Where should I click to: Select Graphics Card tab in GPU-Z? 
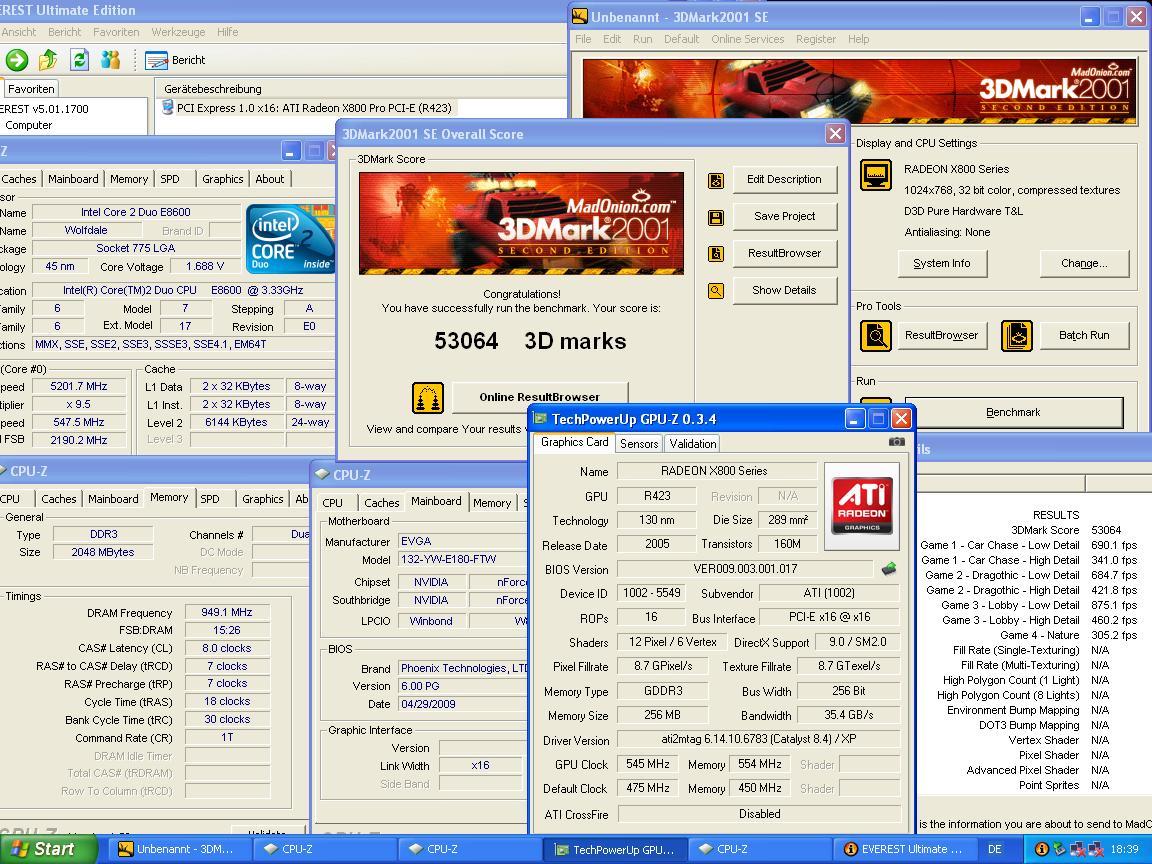tap(575, 442)
